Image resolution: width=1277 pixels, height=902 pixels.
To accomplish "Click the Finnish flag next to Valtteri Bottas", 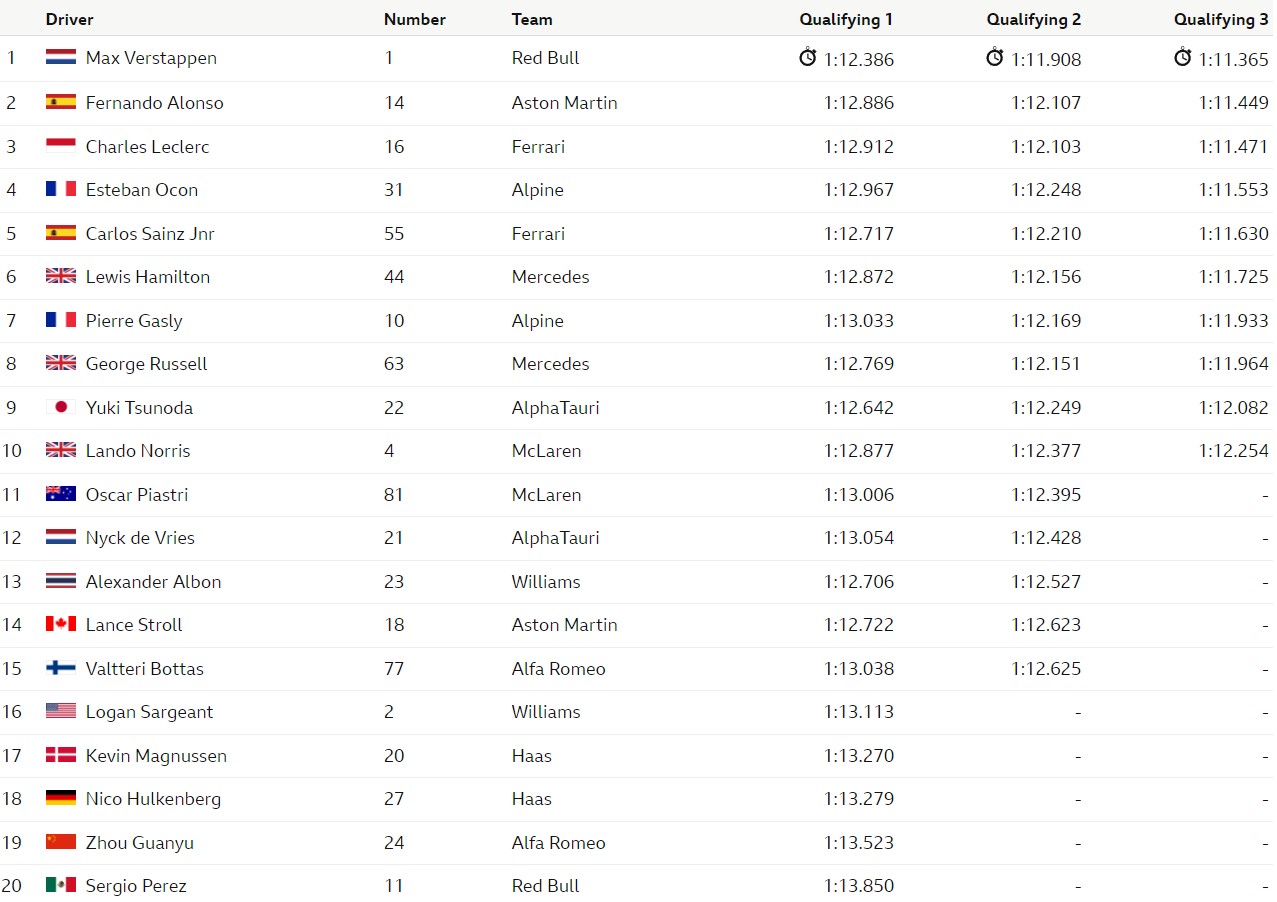I will 61,668.
